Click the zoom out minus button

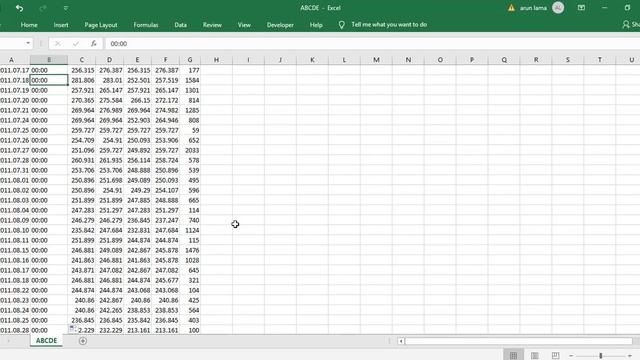[571, 356]
